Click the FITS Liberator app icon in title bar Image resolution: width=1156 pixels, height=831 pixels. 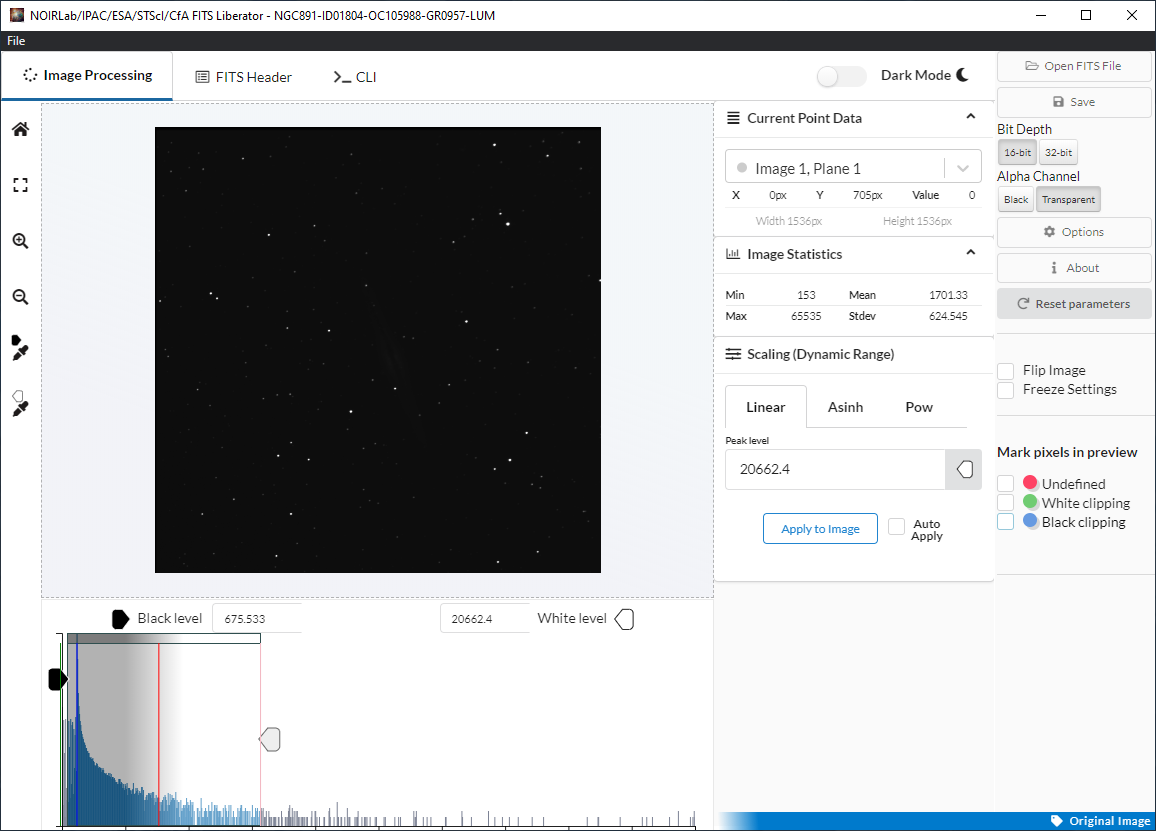[16, 15]
